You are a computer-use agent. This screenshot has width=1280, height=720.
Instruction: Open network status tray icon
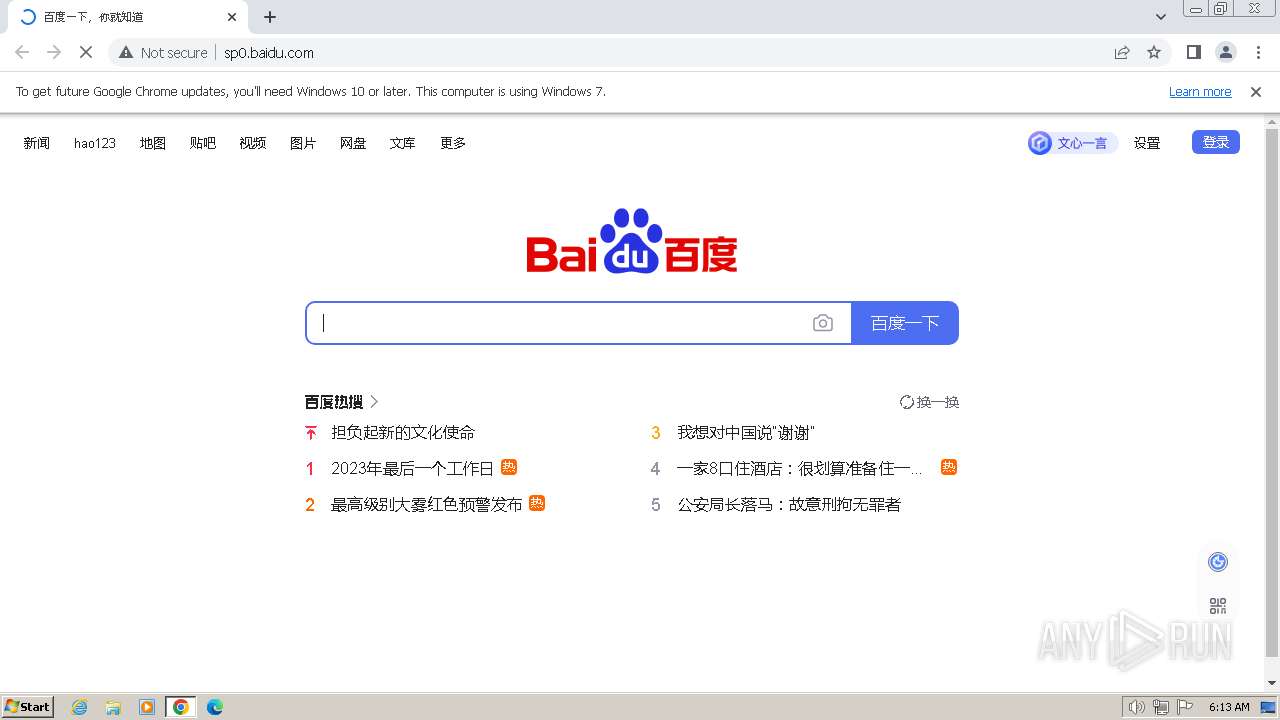pyautogui.click(x=1161, y=707)
